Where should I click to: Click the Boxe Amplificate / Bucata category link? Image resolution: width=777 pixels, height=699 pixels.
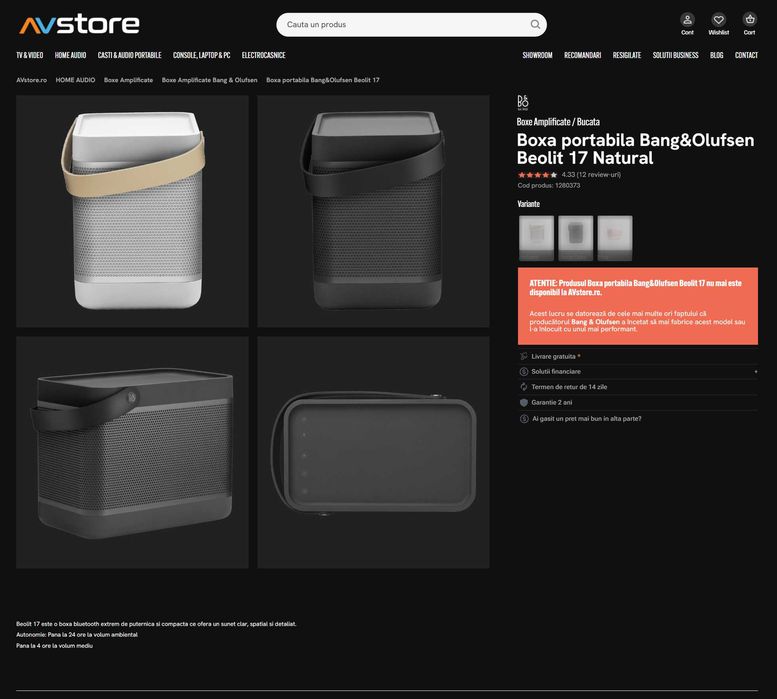pos(558,122)
